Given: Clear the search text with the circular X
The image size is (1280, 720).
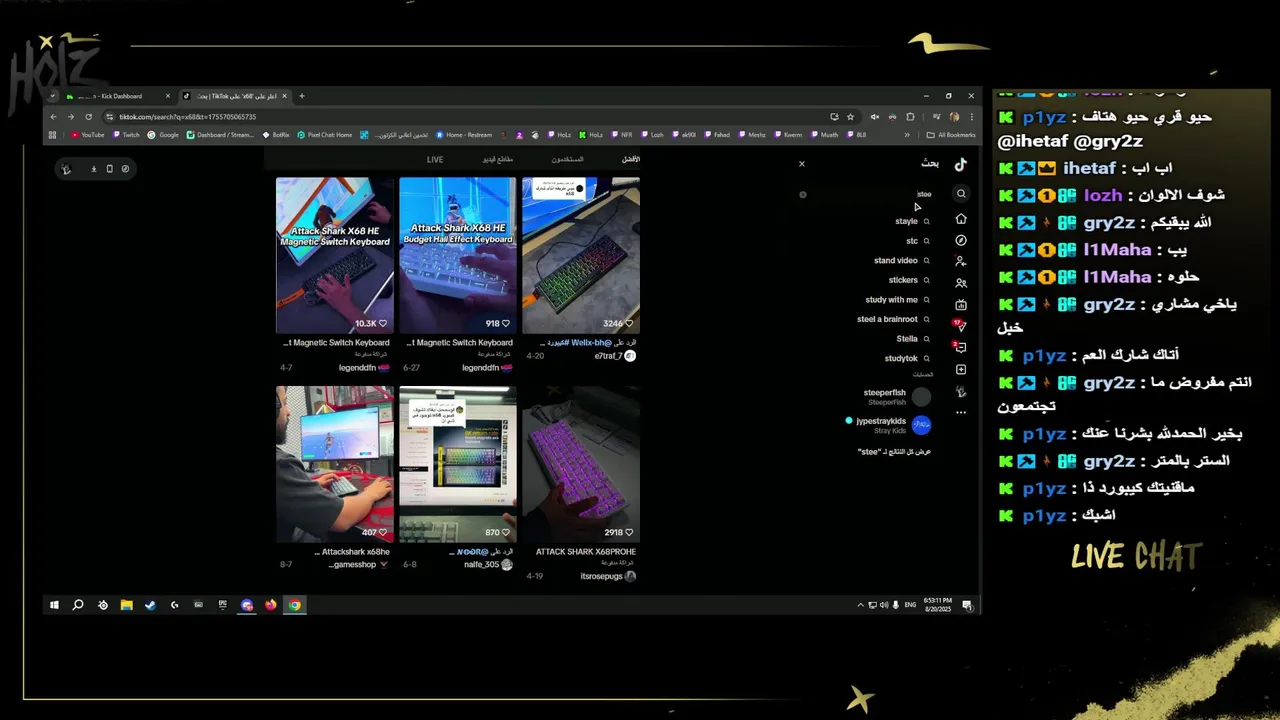Looking at the screenshot, I should tap(802, 195).
